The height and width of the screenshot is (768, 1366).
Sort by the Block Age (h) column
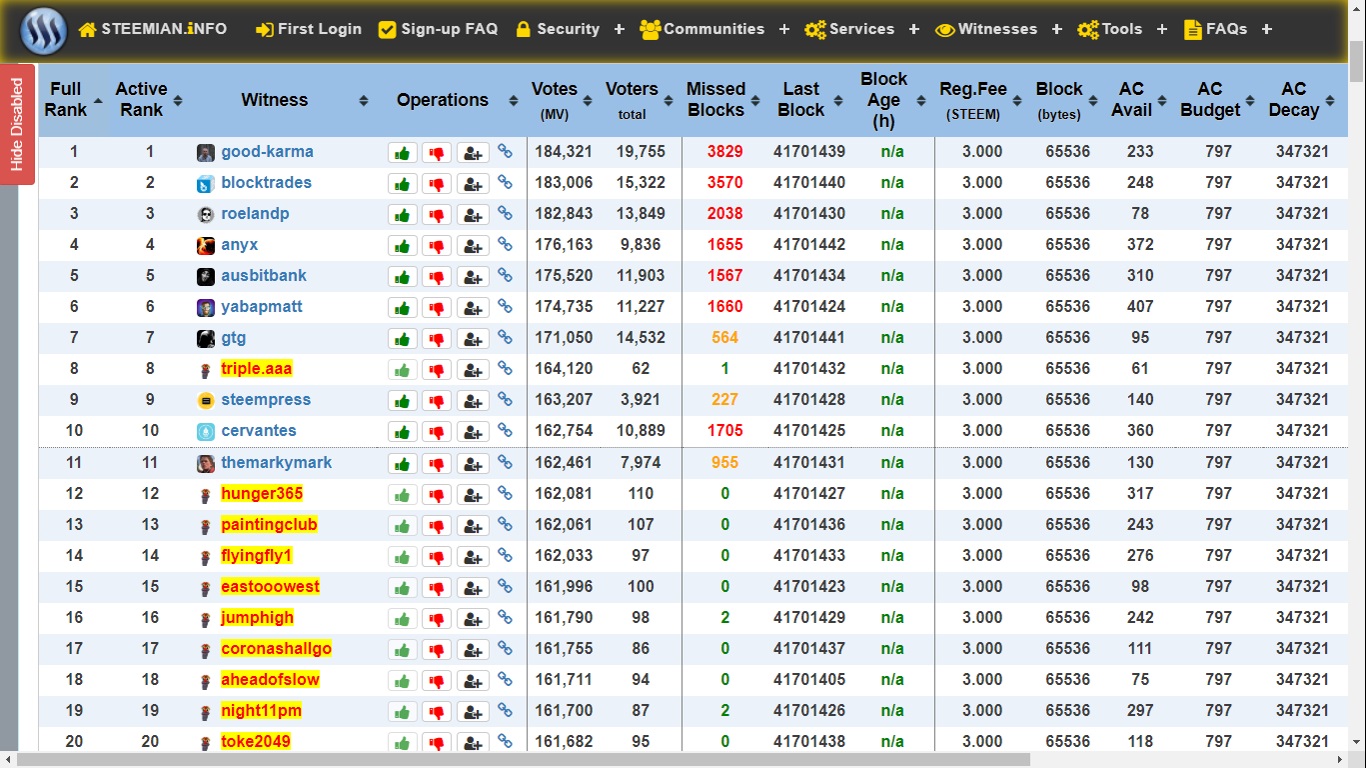click(892, 100)
